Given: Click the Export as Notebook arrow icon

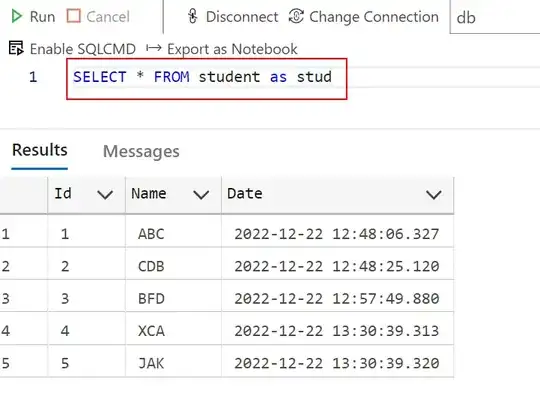Looking at the screenshot, I should click(154, 48).
